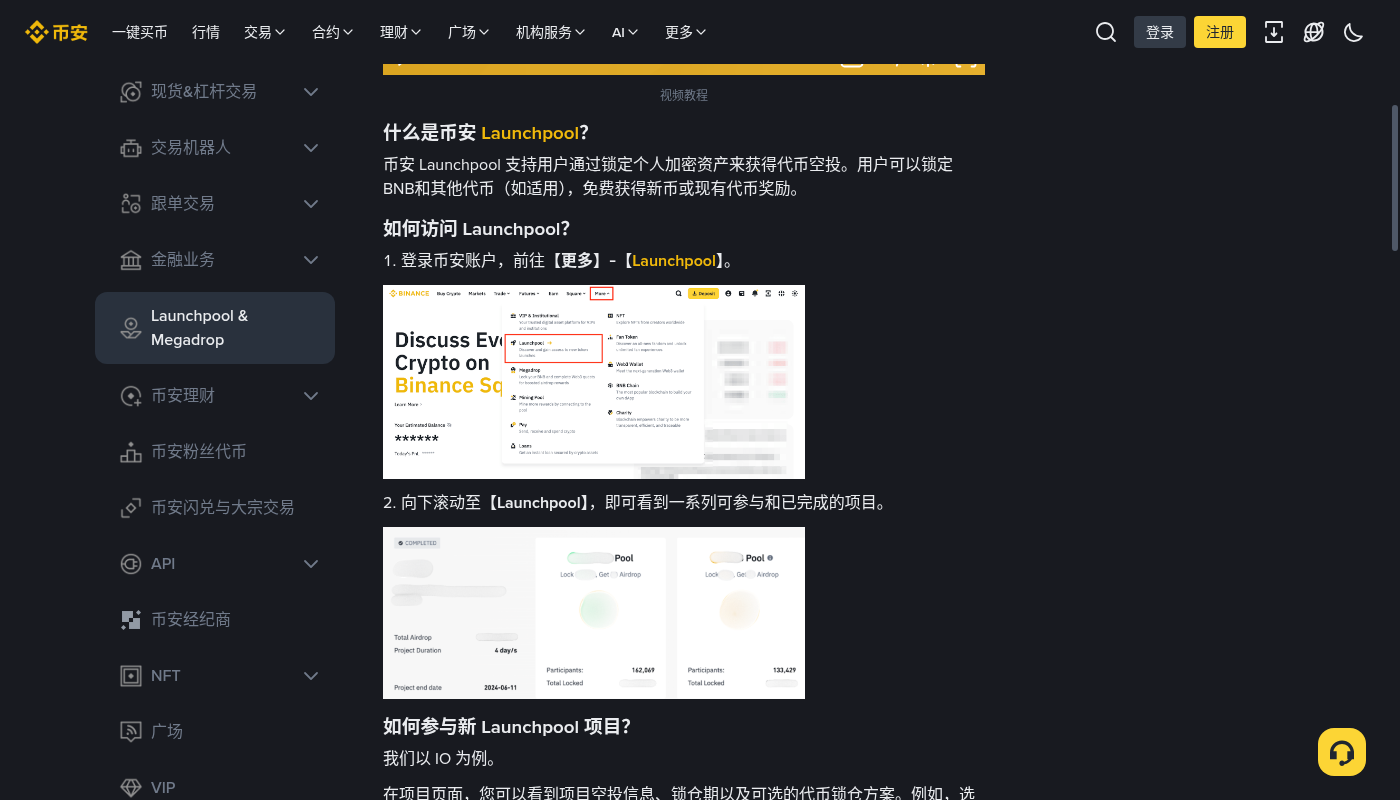Click the 跟单交易 sidebar icon
This screenshot has height=800, width=1400.
click(x=131, y=204)
